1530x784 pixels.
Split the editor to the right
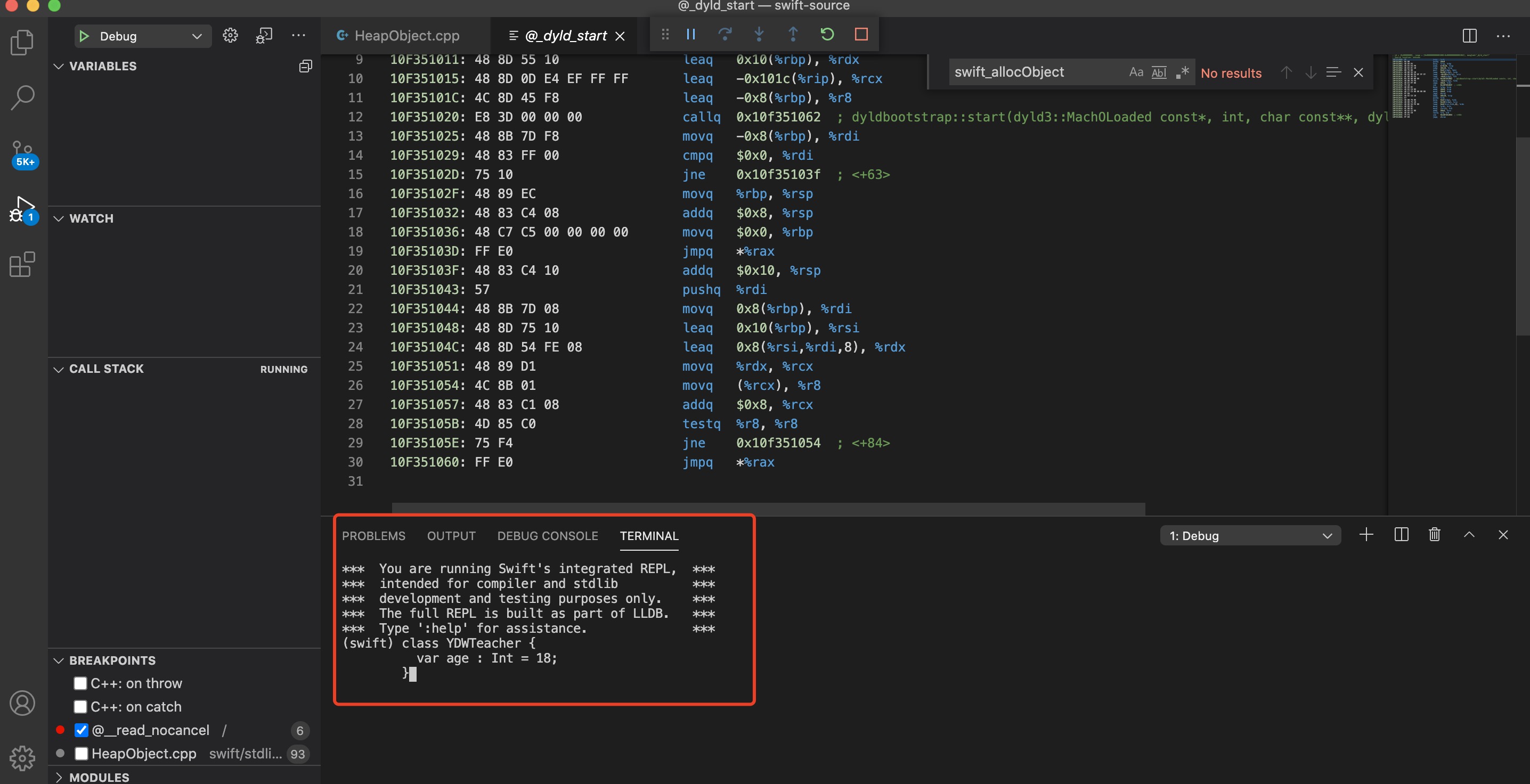[x=1469, y=36]
